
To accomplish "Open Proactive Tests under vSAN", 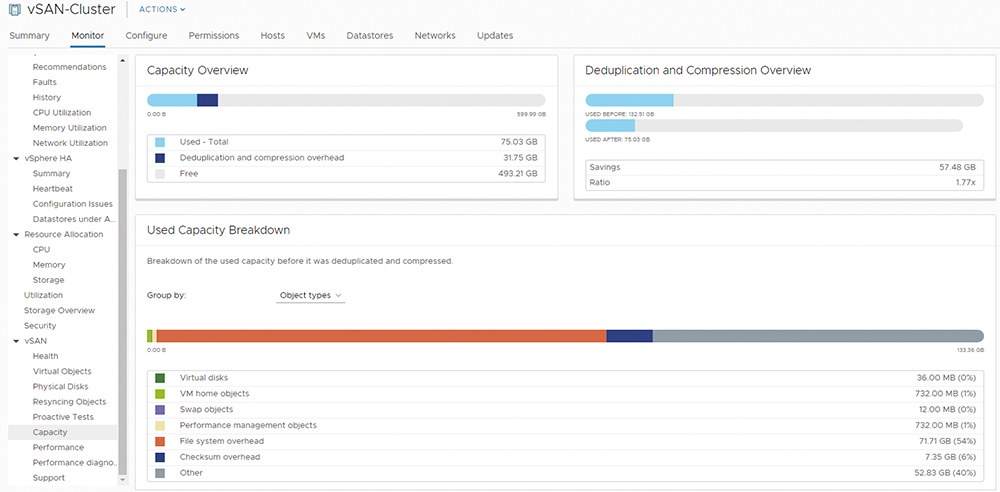I will tap(63, 417).
